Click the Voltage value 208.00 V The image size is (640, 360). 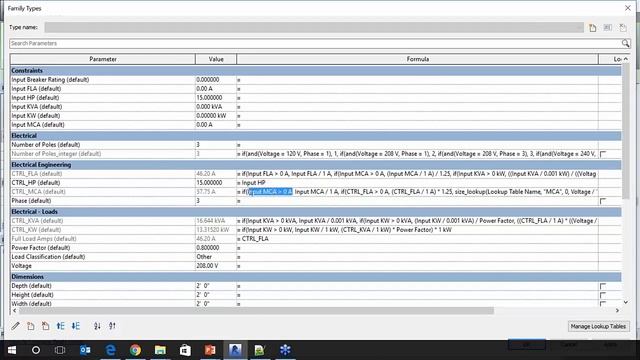click(216, 266)
